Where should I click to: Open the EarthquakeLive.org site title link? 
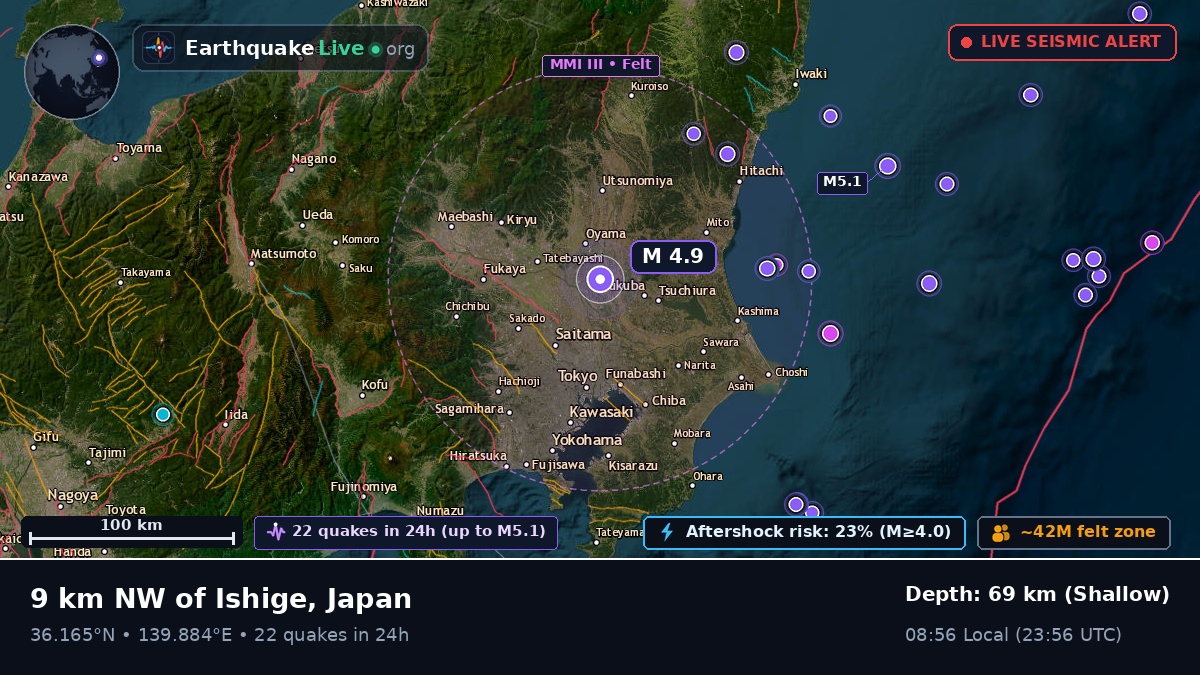300,48
